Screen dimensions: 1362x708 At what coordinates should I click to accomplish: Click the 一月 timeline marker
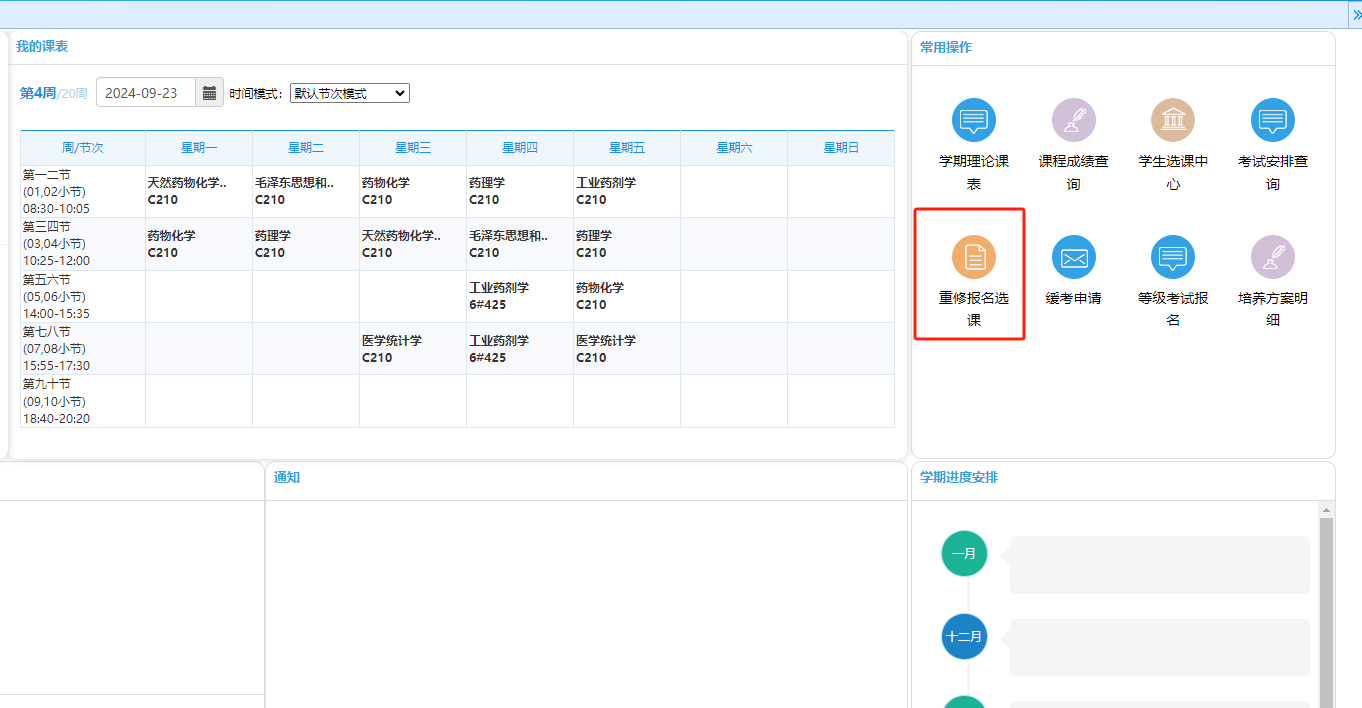click(x=964, y=553)
